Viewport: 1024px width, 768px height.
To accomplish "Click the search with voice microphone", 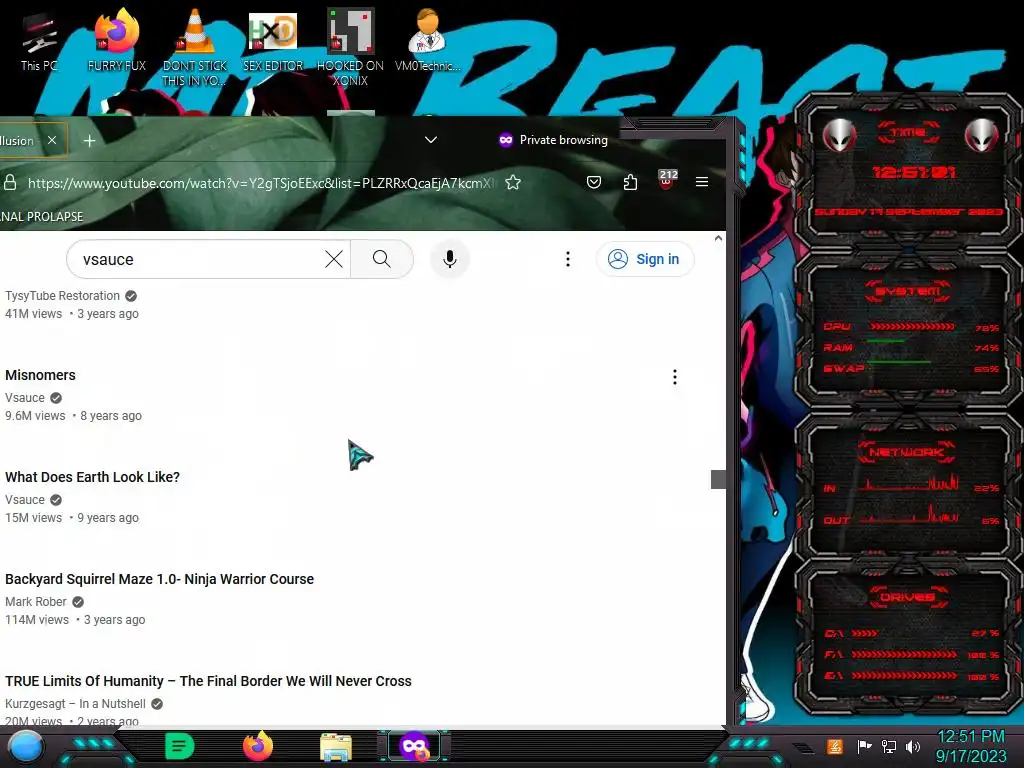I will click(x=449, y=259).
